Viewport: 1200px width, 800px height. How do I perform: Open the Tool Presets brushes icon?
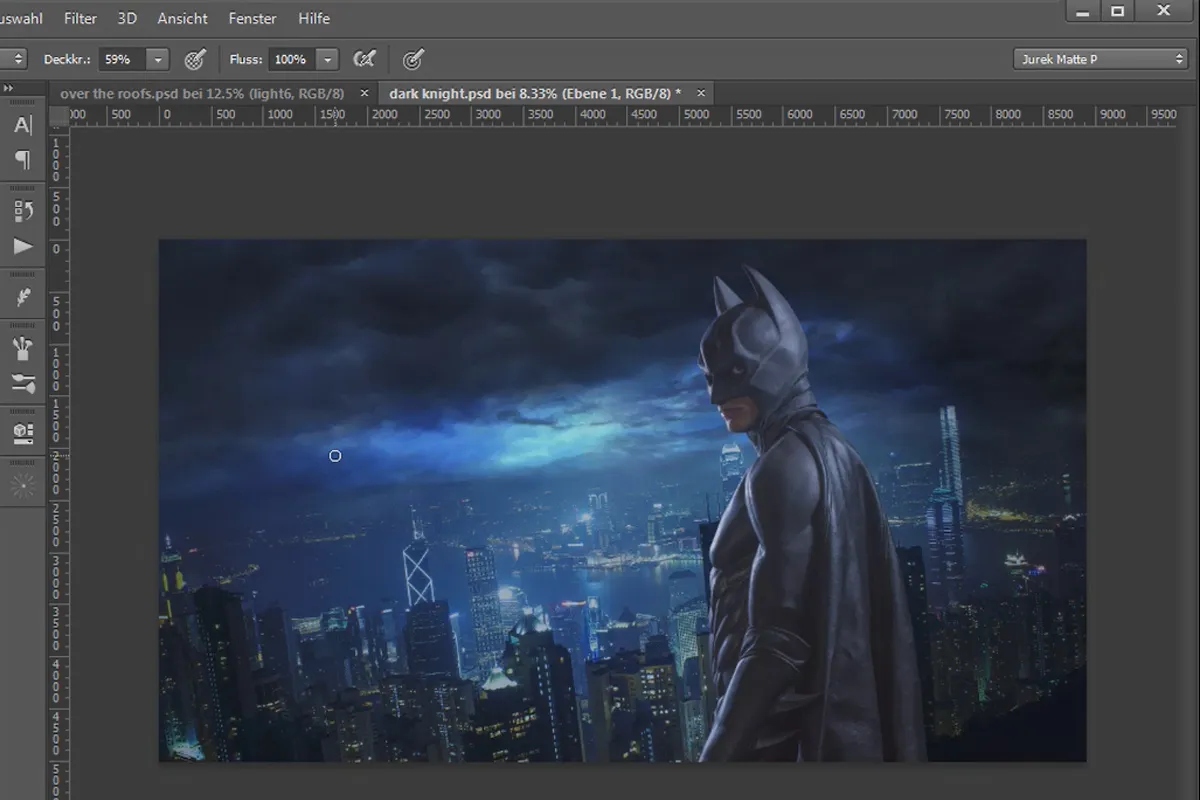[23, 383]
